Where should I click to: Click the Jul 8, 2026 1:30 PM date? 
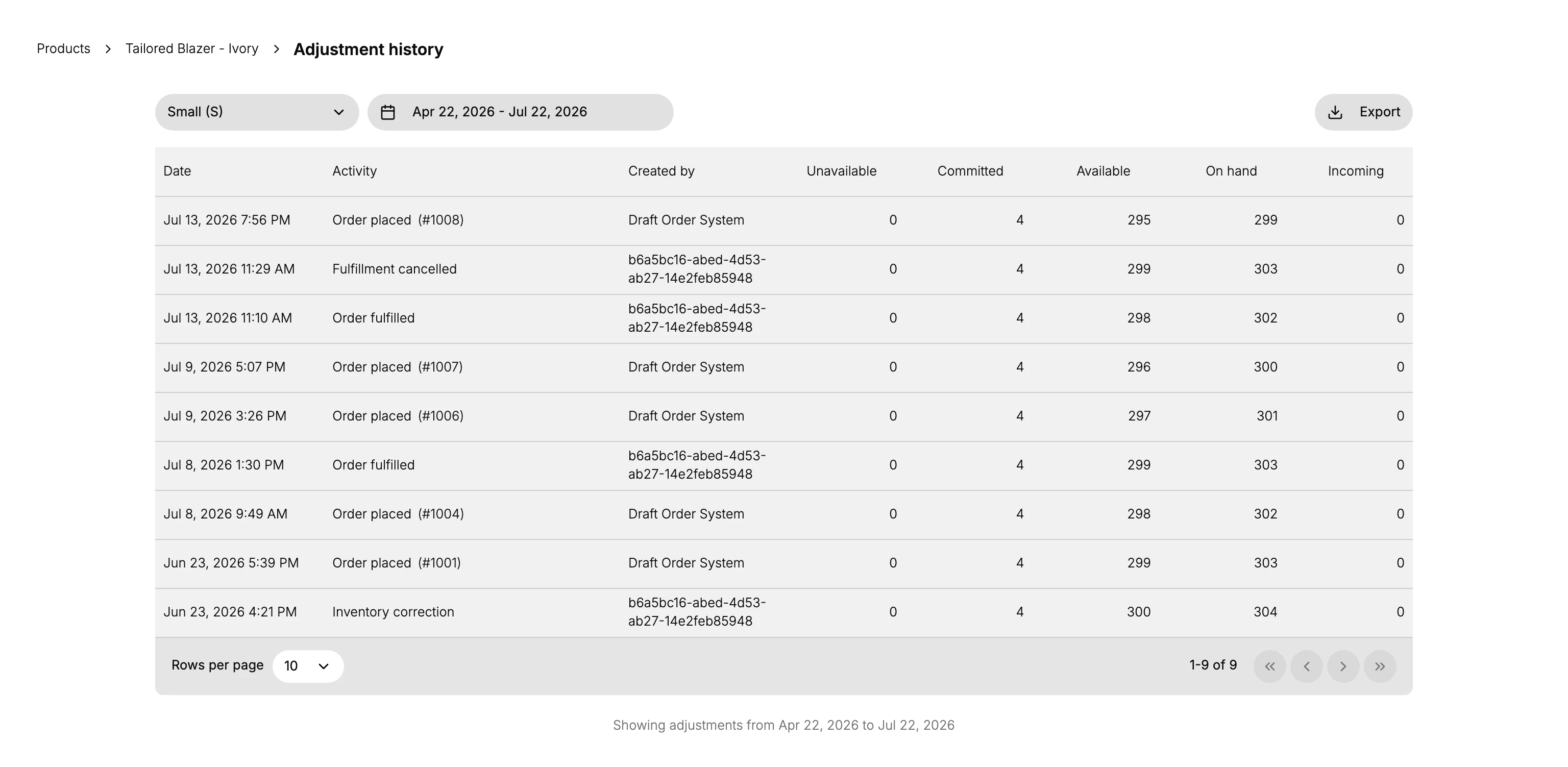tap(224, 465)
